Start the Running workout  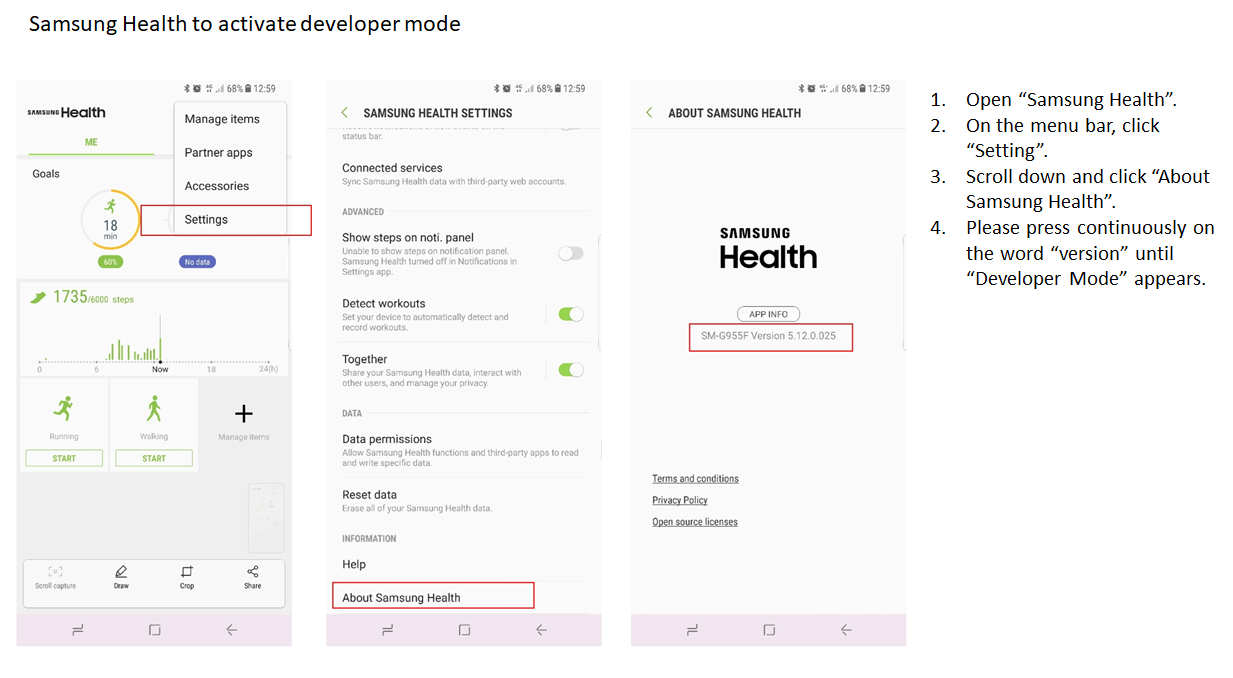(64, 458)
